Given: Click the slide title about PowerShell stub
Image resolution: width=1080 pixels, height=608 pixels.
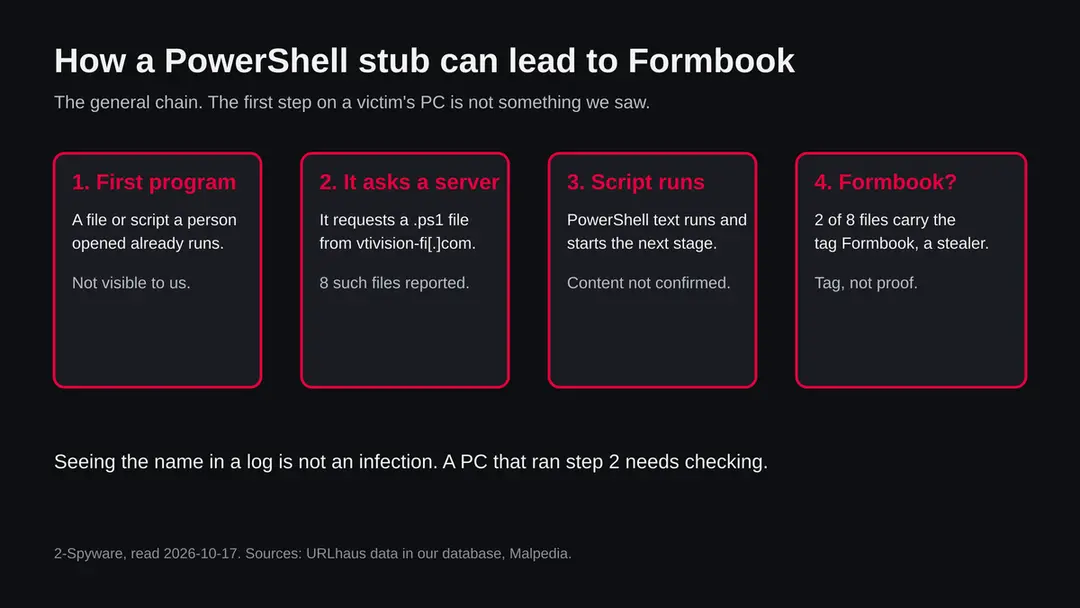Looking at the screenshot, I should tap(424, 61).
